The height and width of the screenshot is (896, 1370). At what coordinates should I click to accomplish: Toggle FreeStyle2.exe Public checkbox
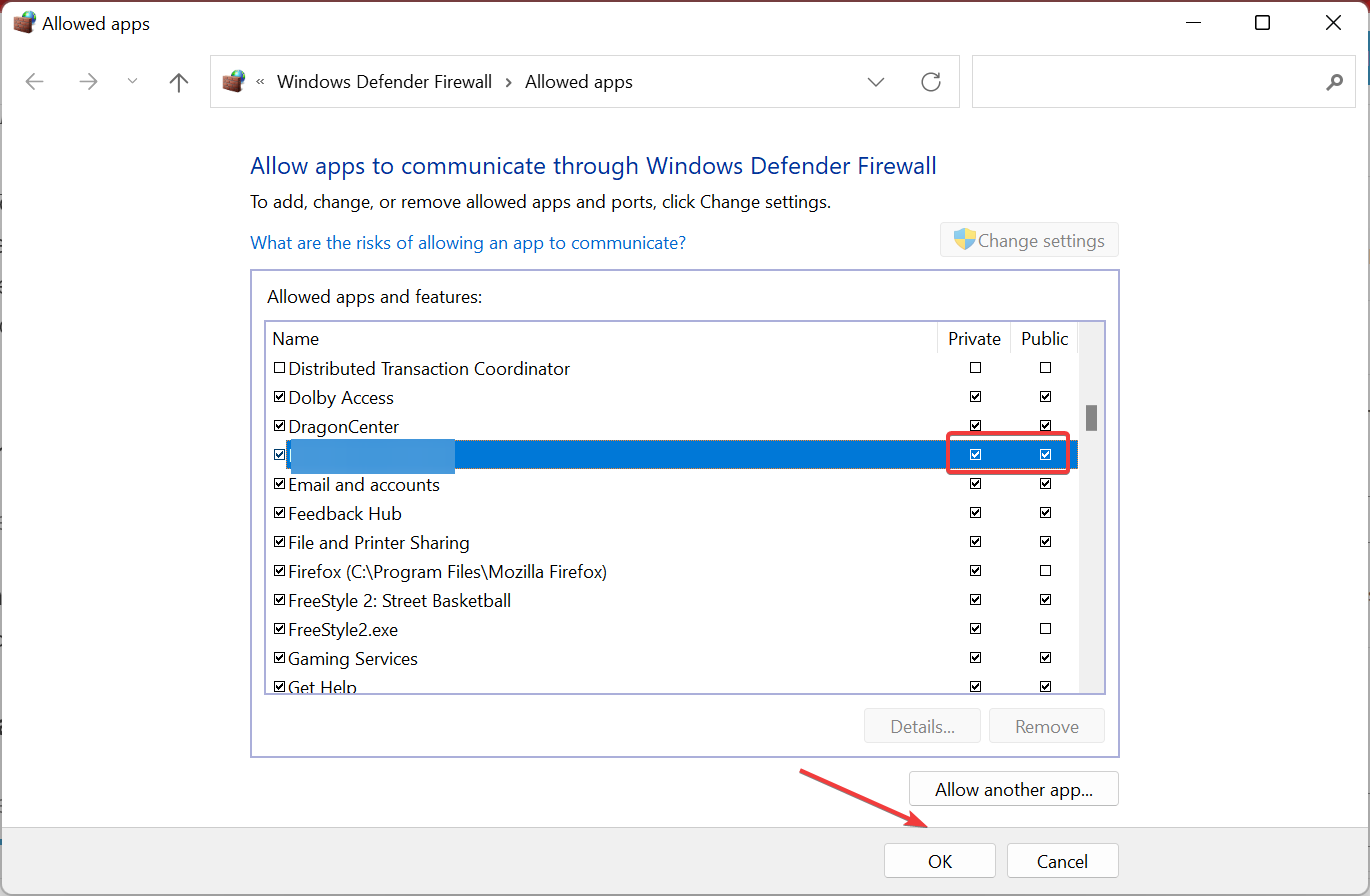(1045, 629)
